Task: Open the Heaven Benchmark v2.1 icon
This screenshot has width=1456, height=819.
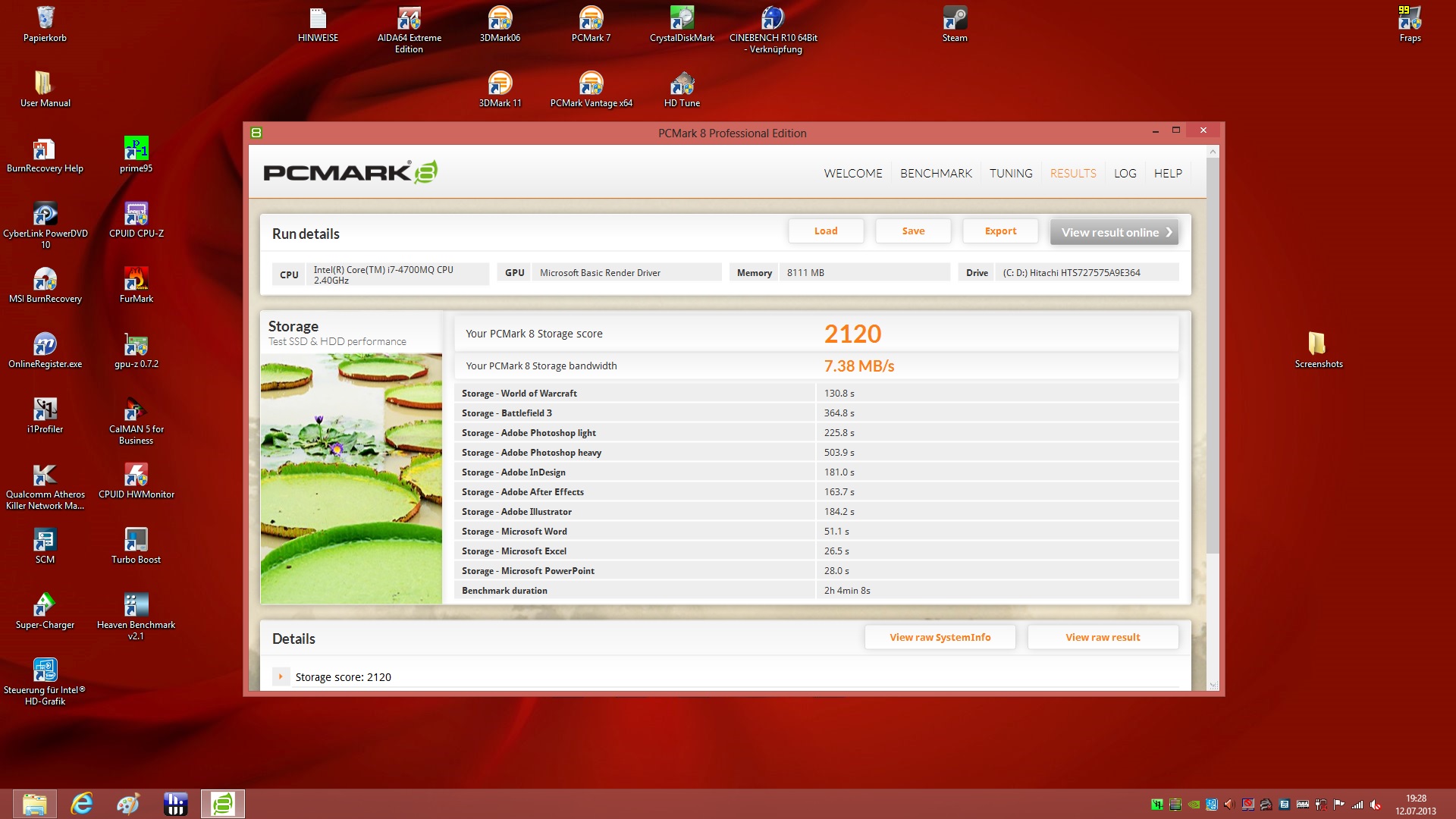Action: pos(136,606)
